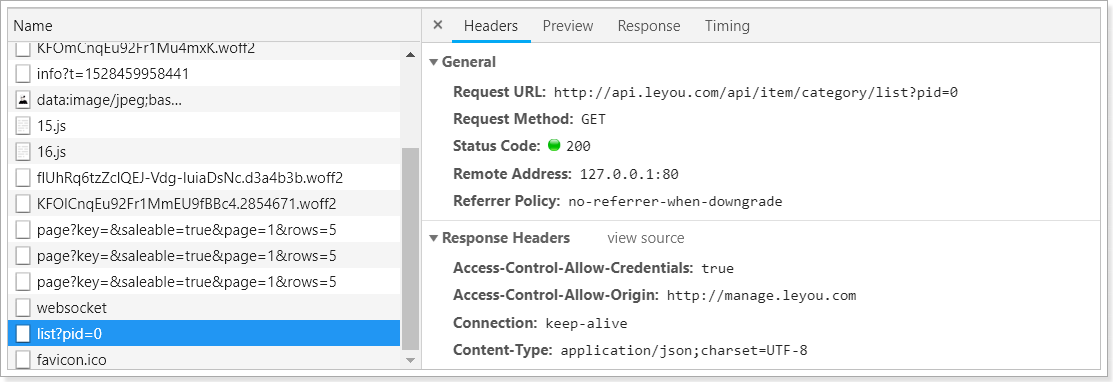Open the Response tab

[649, 26]
